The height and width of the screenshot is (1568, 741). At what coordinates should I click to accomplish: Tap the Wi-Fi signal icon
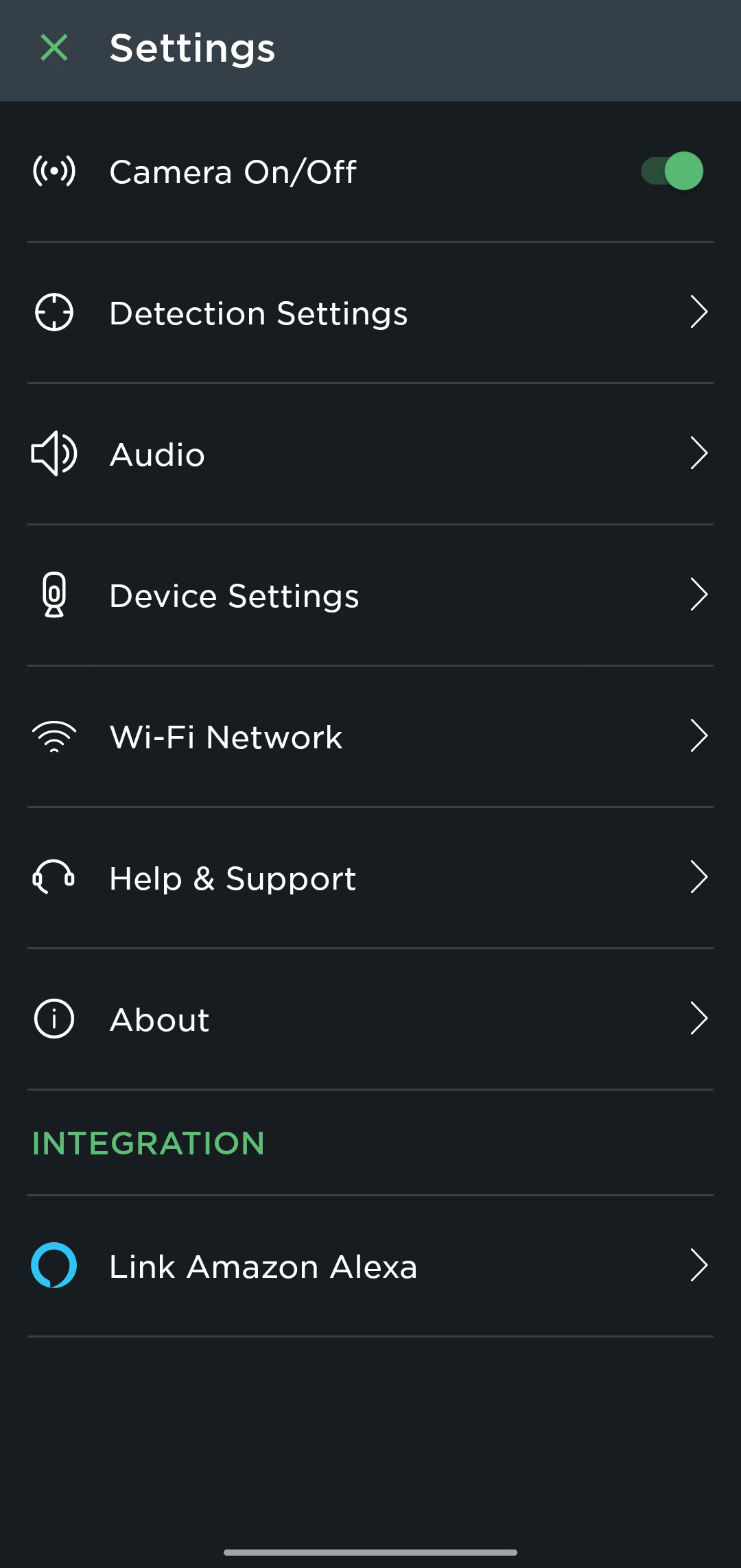[54, 737]
